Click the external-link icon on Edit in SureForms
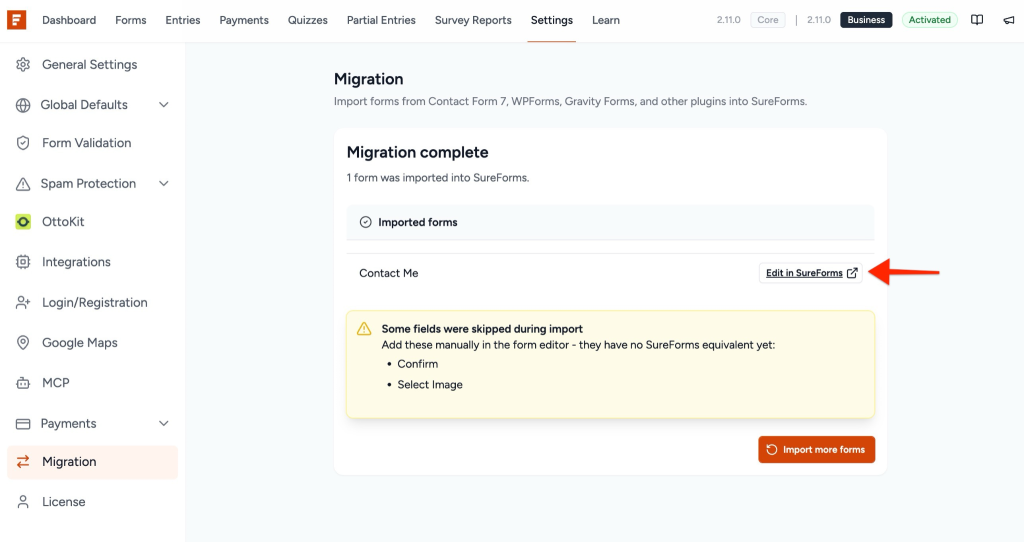 pos(852,273)
